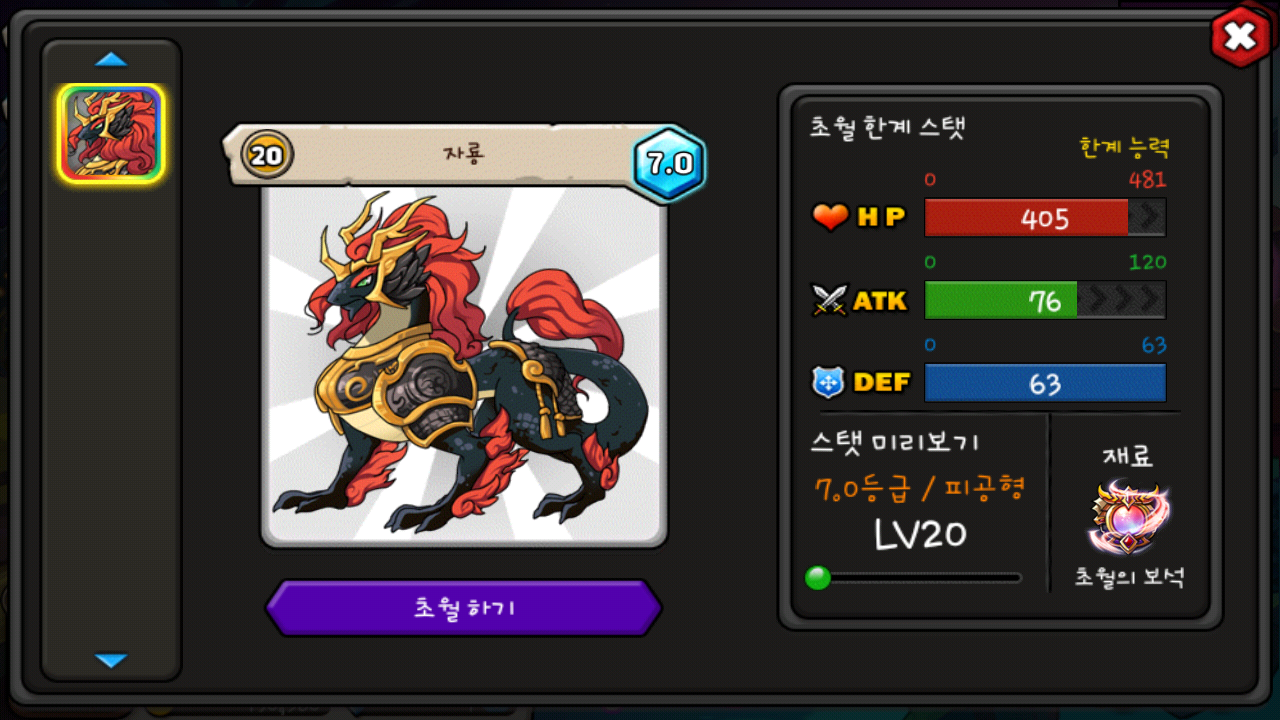Tap the level 20 gold badge

point(267,155)
